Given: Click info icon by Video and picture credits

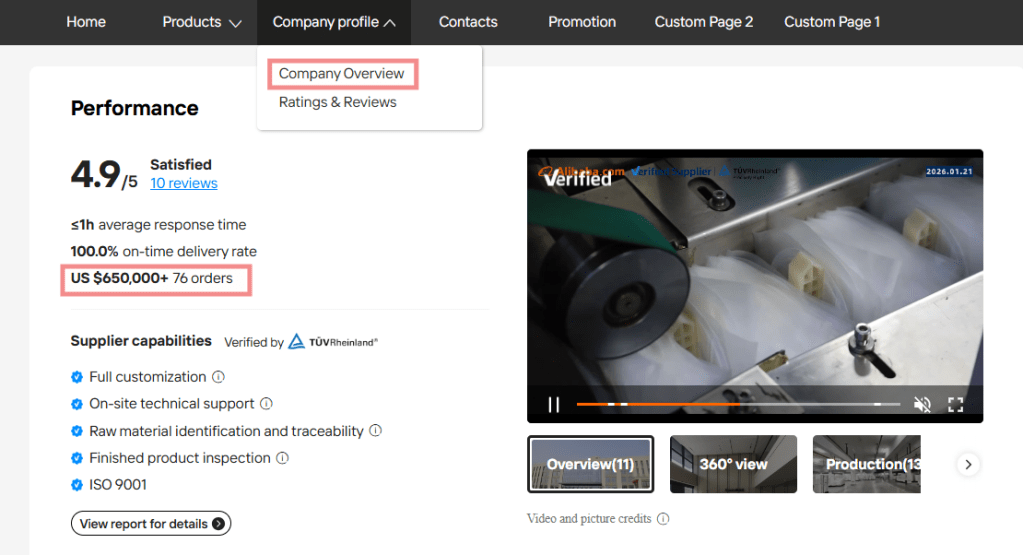Looking at the screenshot, I should click(663, 519).
